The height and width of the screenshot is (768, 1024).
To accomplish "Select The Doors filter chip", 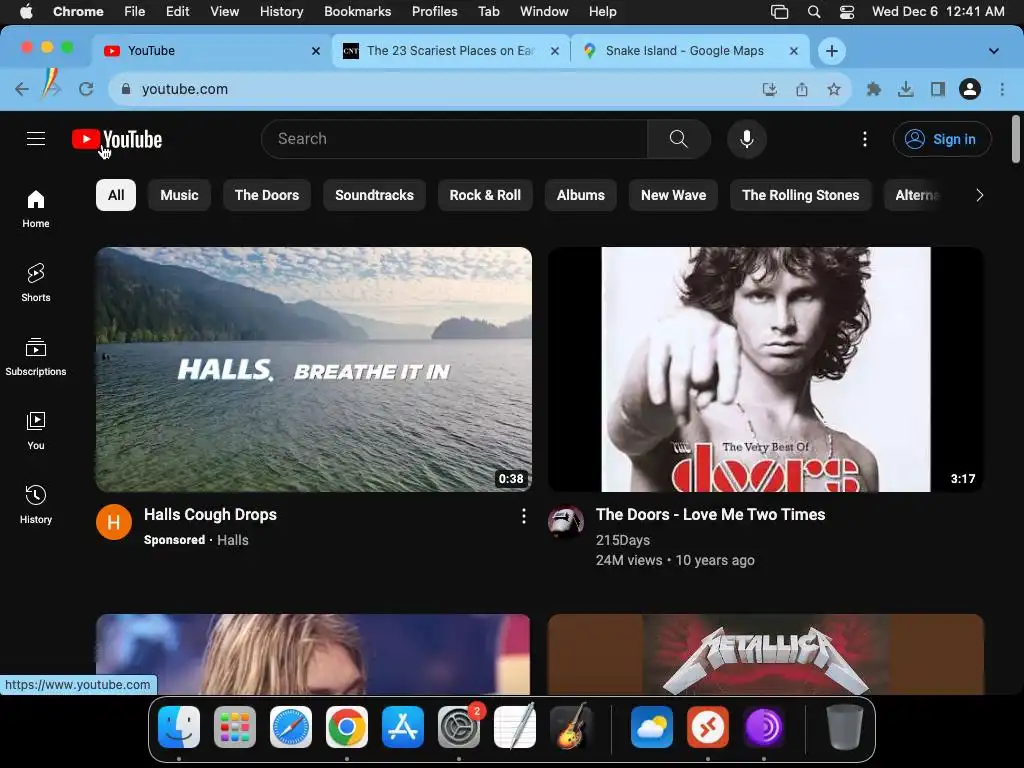I will (x=267, y=195).
